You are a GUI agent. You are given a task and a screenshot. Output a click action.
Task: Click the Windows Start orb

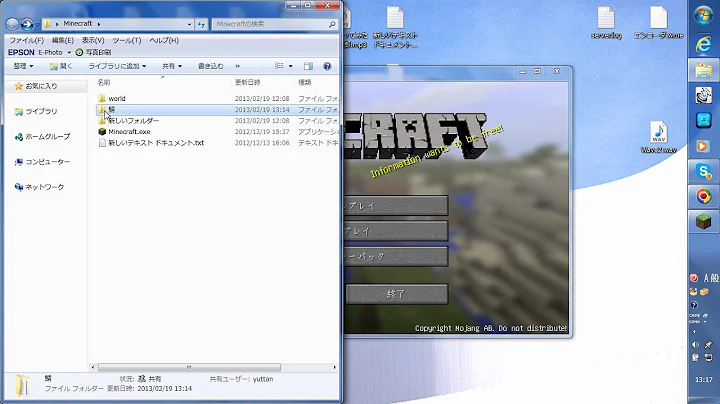703,15
